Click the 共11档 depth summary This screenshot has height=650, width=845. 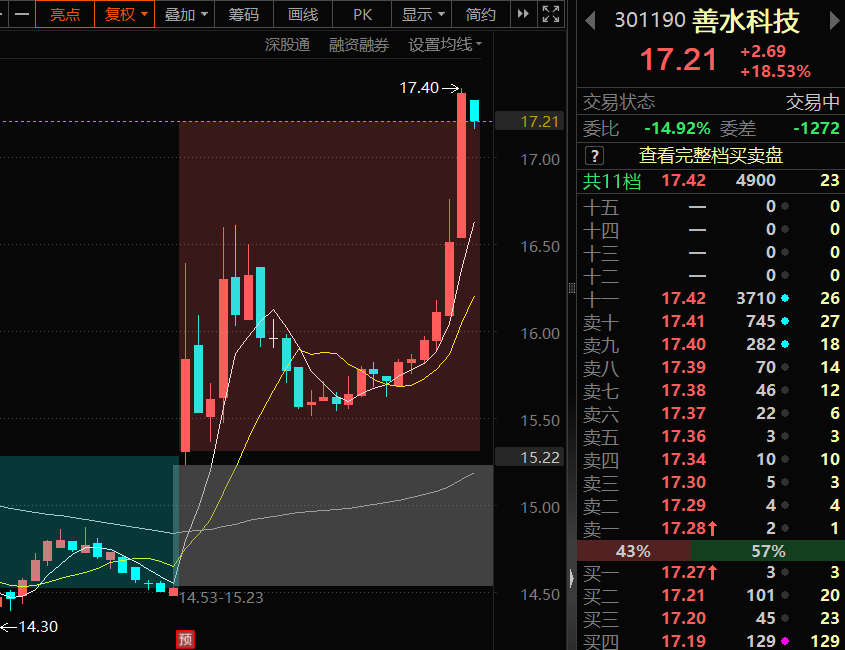click(612, 181)
